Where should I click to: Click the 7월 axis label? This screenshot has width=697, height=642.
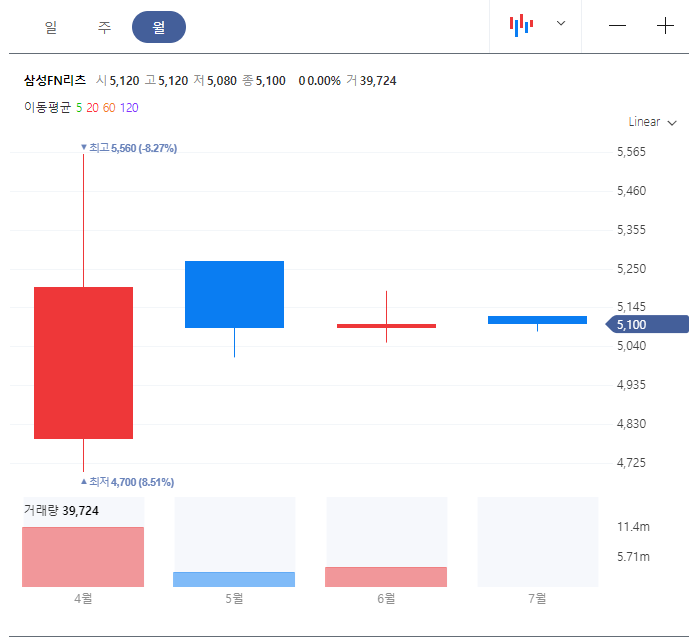coord(537,598)
